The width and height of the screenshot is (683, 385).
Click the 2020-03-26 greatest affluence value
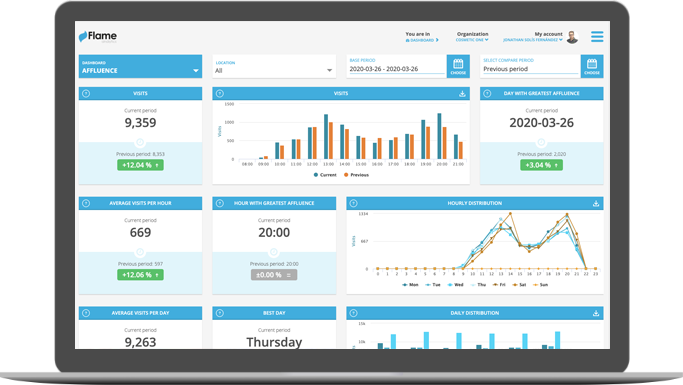[x=541, y=123]
